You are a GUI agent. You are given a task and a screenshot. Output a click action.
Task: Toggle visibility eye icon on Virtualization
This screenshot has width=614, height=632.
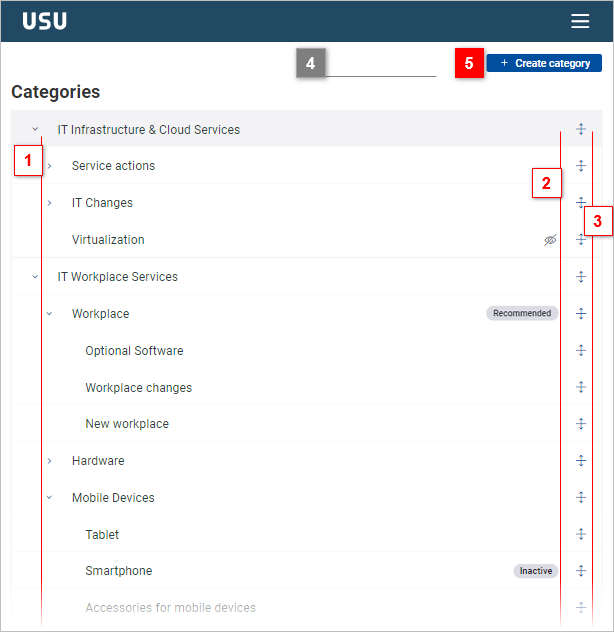click(550, 240)
